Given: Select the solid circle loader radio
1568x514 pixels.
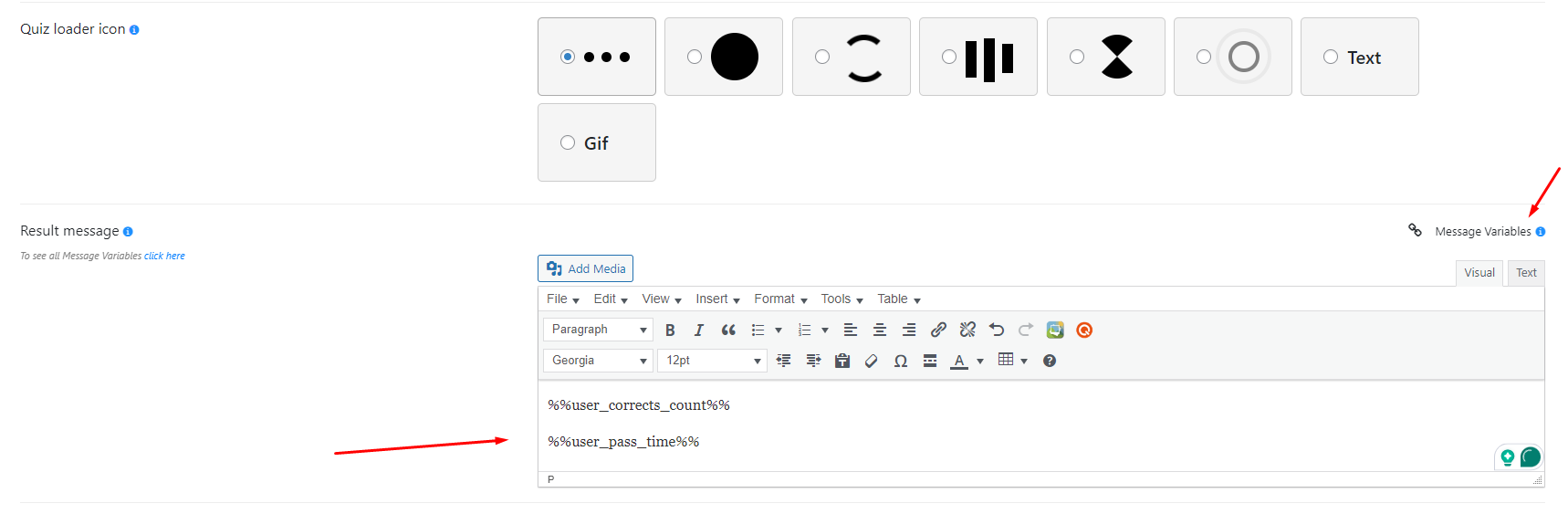Looking at the screenshot, I should point(695,57).
